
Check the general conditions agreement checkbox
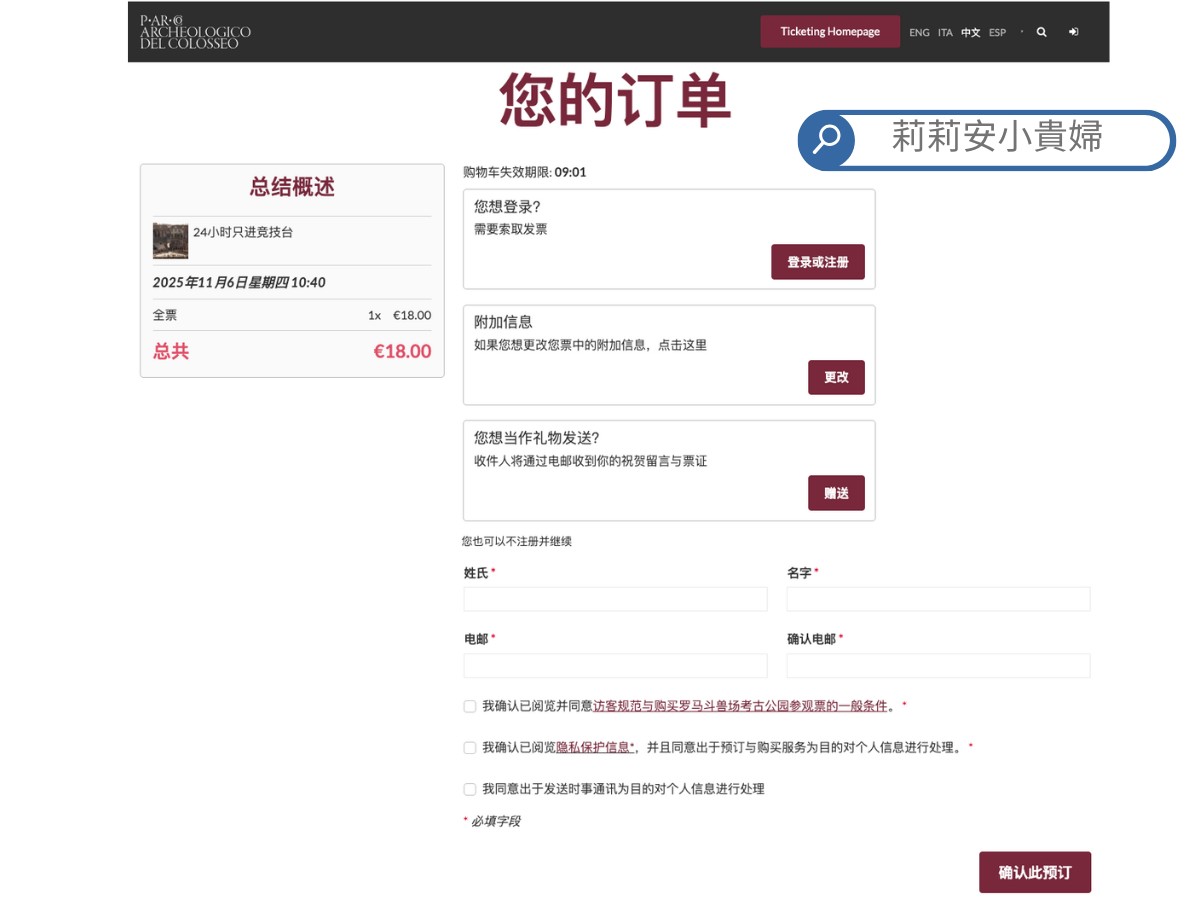point(470,706)
